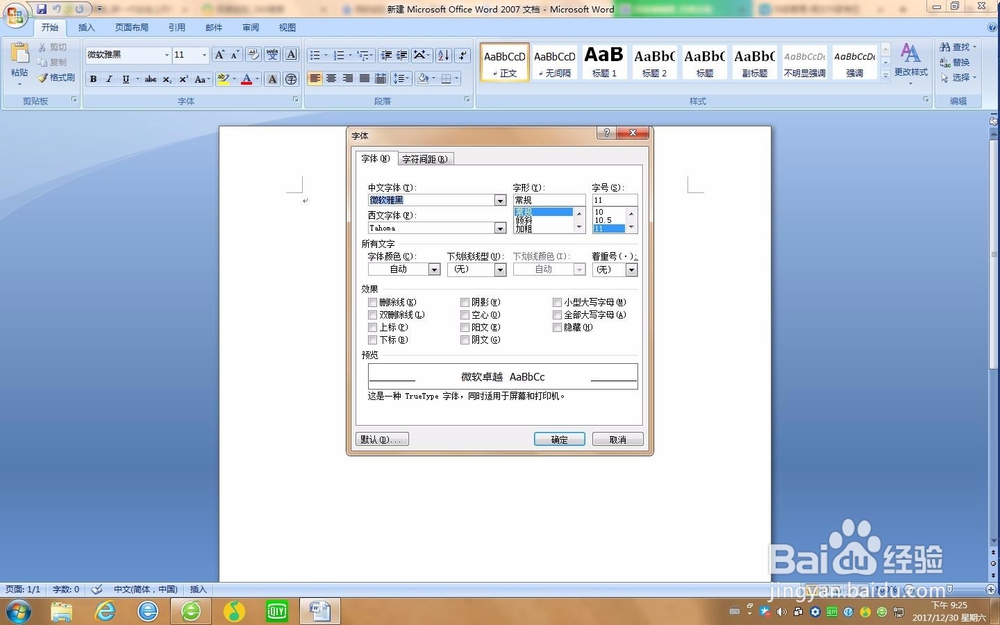Click the 默认 default button
Image resolution: width=1000 pixels, height=625 pixels.
tap(381, 438)
